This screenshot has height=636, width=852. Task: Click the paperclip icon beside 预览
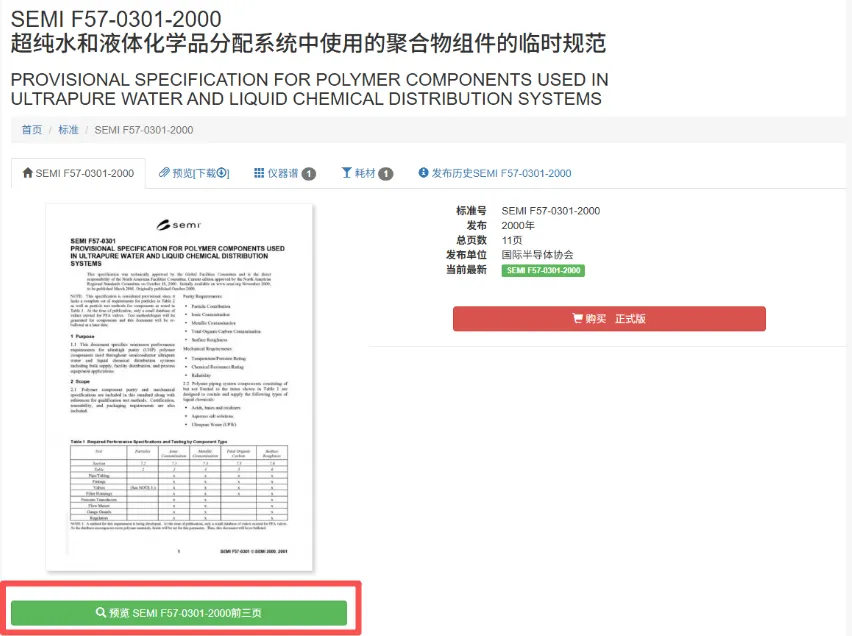click(164, 173)
